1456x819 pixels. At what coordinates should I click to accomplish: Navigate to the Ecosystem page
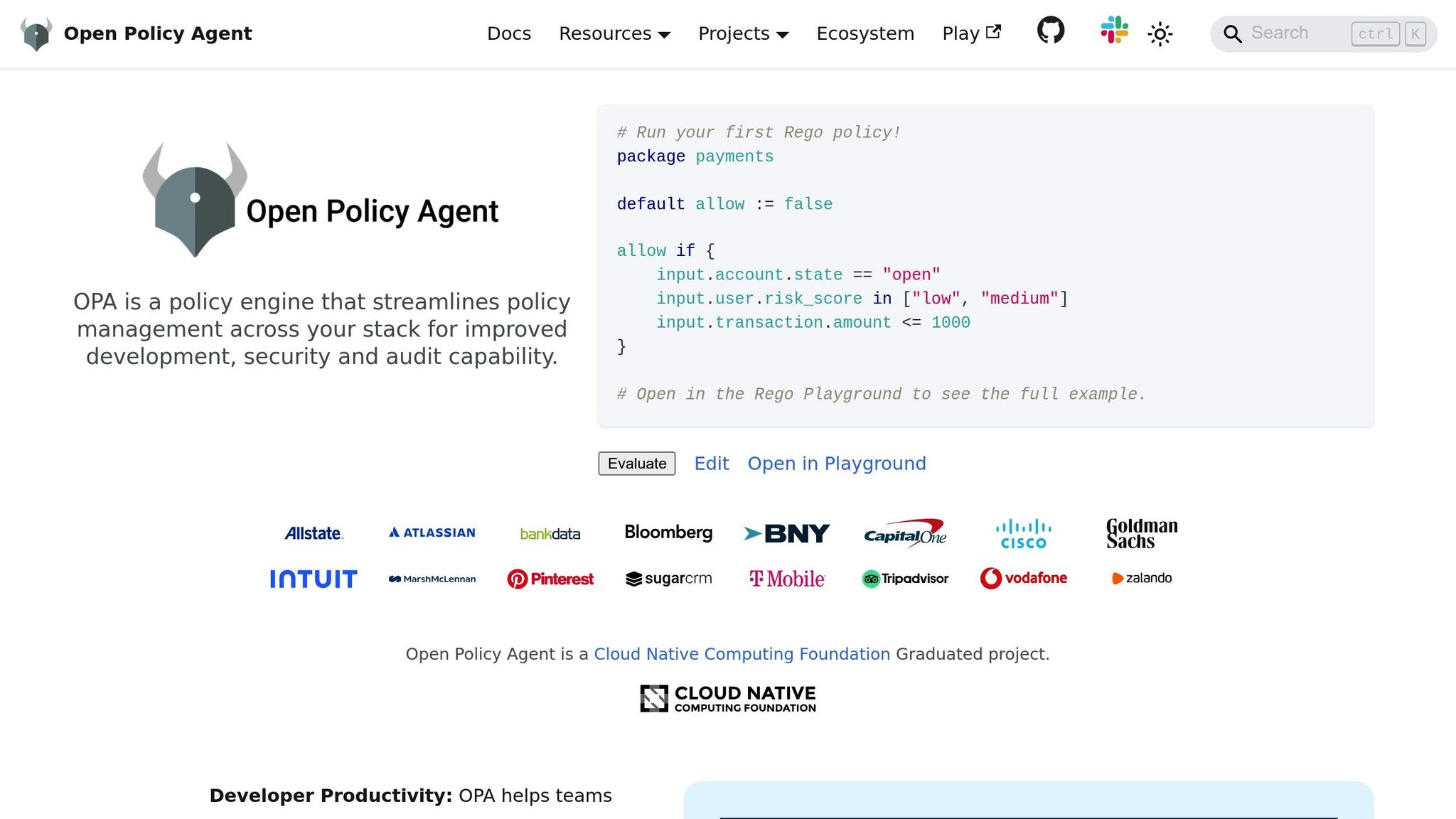click(865, 33)
